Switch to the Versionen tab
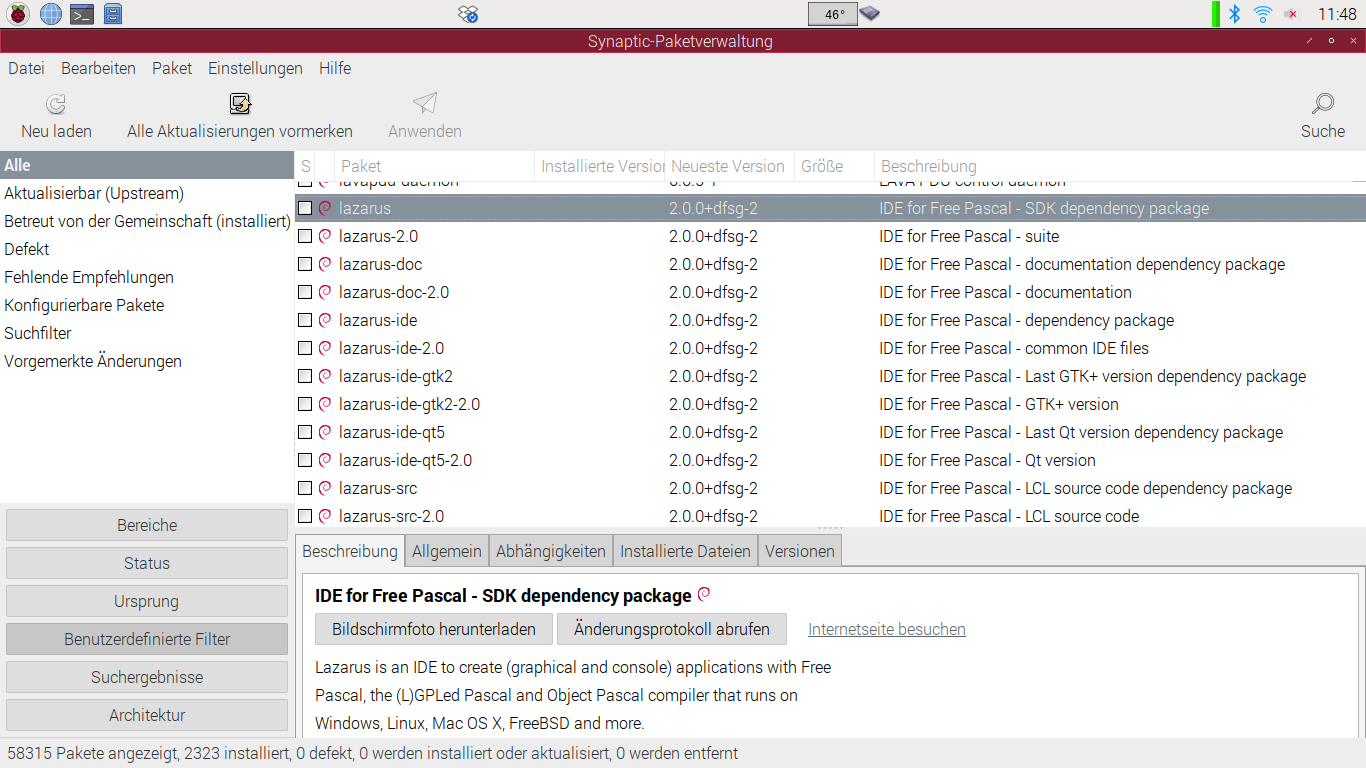 pyautogui.click(x=800, y=551)
